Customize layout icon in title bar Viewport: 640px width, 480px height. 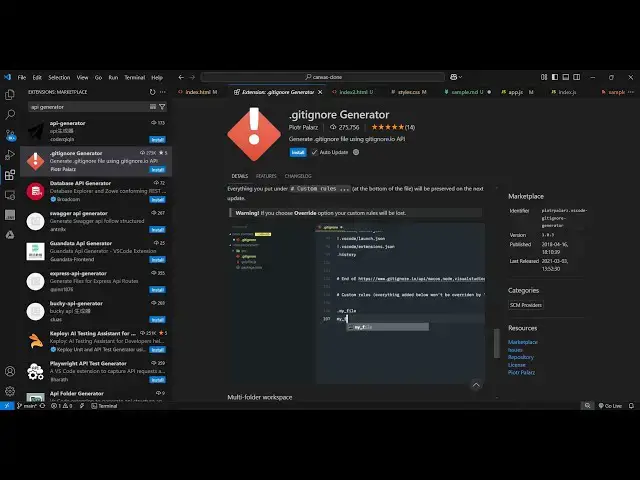(544, 77)
